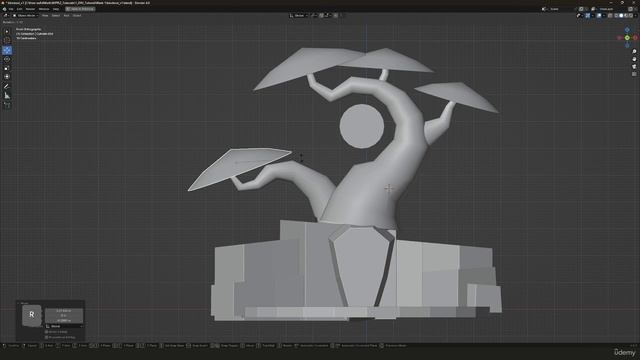The width and height of the screenshot is (640, 360).
Task: Select the Annotate tool
Action: point(7,86)
